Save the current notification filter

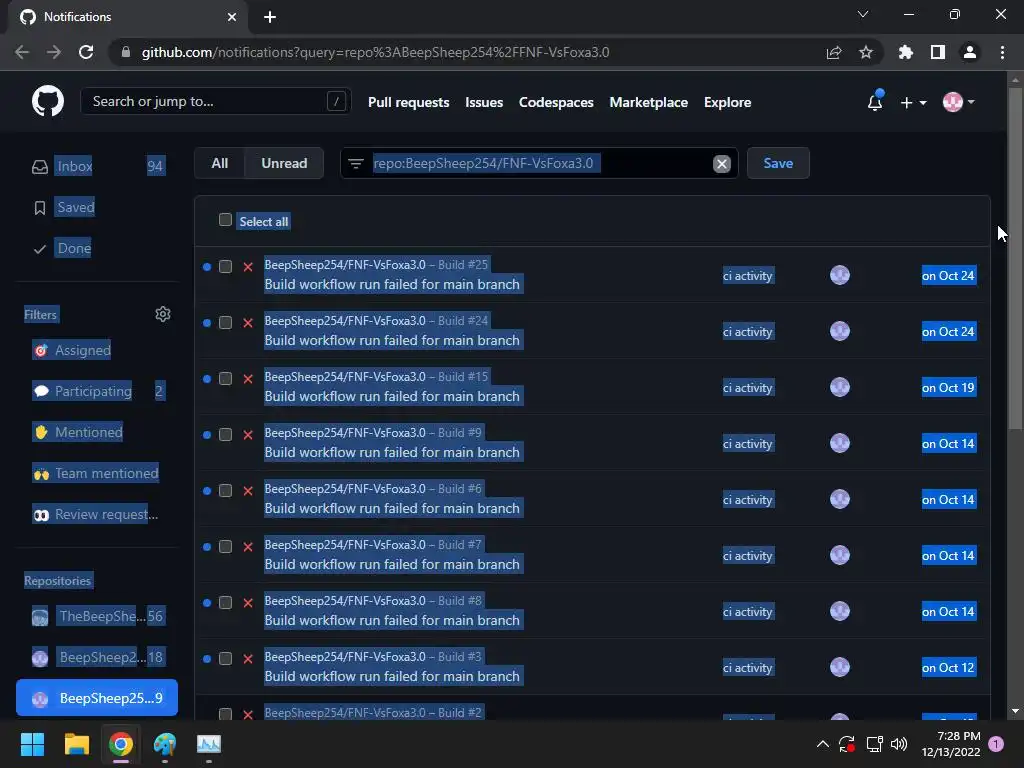pyautogui.click(x=778, y=163)
